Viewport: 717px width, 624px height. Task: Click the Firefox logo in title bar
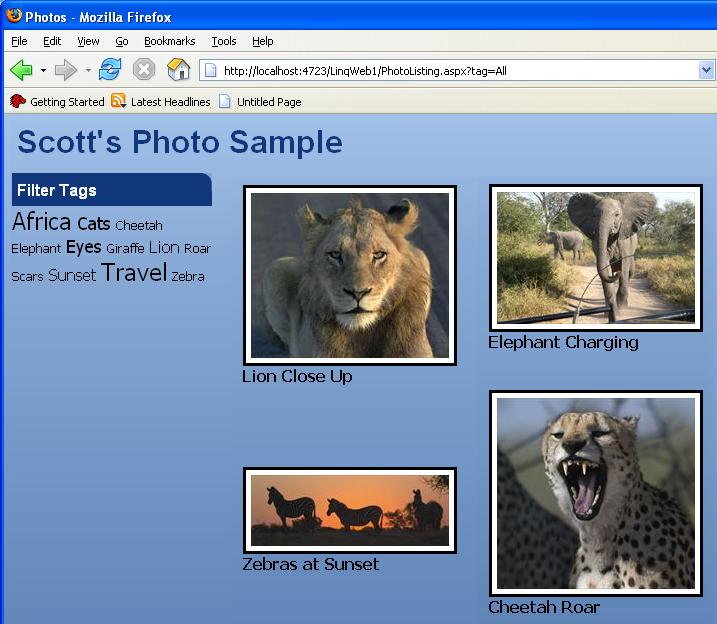14,16
